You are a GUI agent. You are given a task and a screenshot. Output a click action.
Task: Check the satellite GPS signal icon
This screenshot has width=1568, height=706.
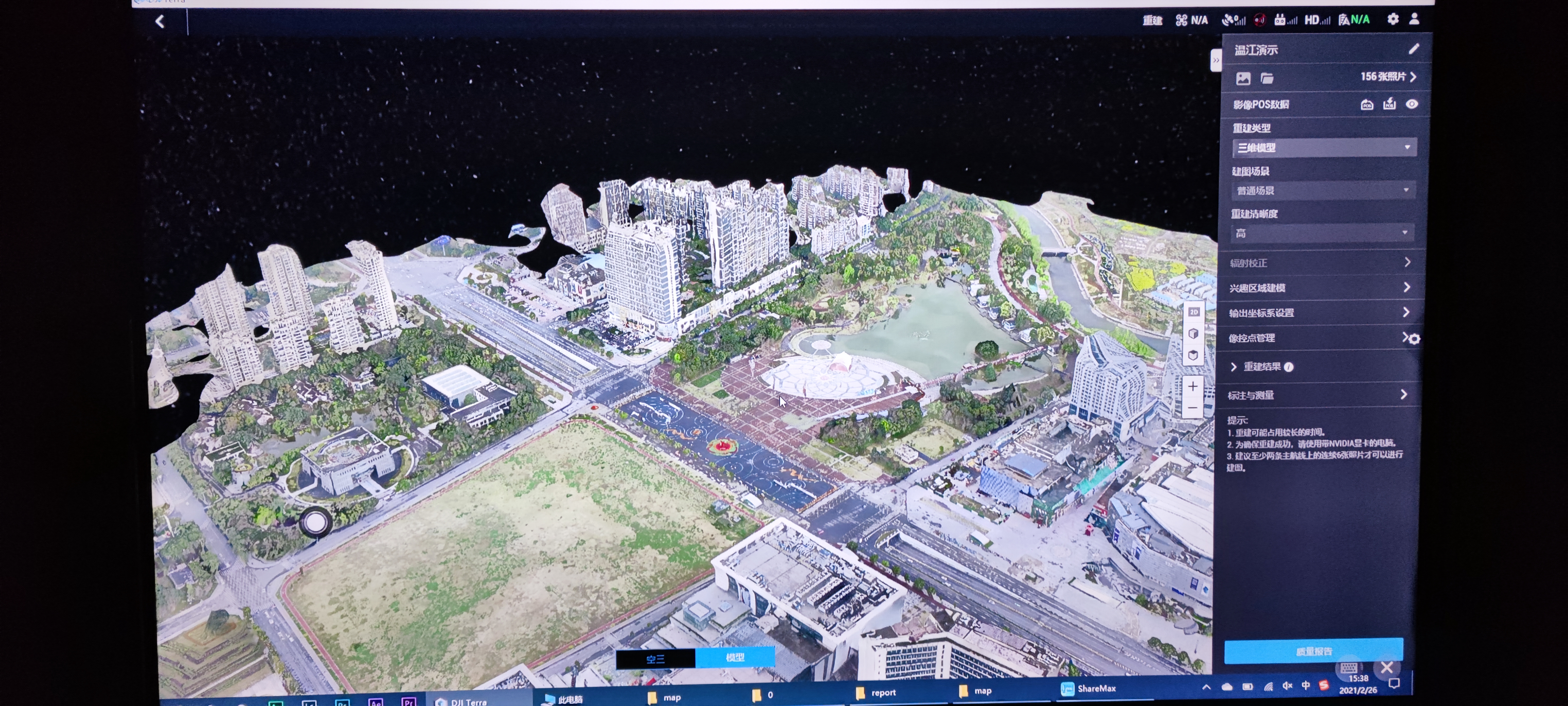pyautogui.click(x=1233, y=20)
